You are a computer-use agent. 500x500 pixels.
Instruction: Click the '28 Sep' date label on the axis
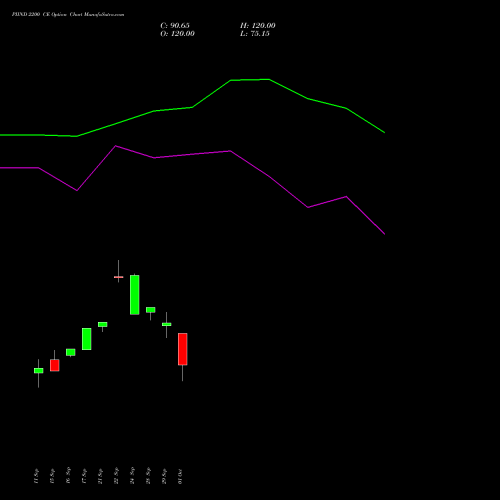[x=148, y=476]
